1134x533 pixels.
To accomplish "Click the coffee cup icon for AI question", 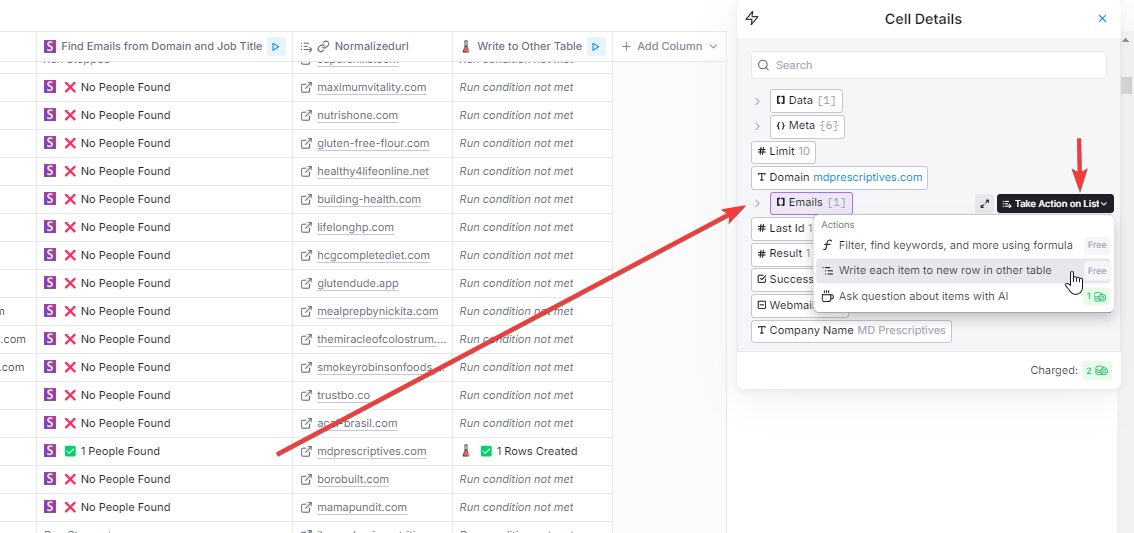I will point(827,297).
